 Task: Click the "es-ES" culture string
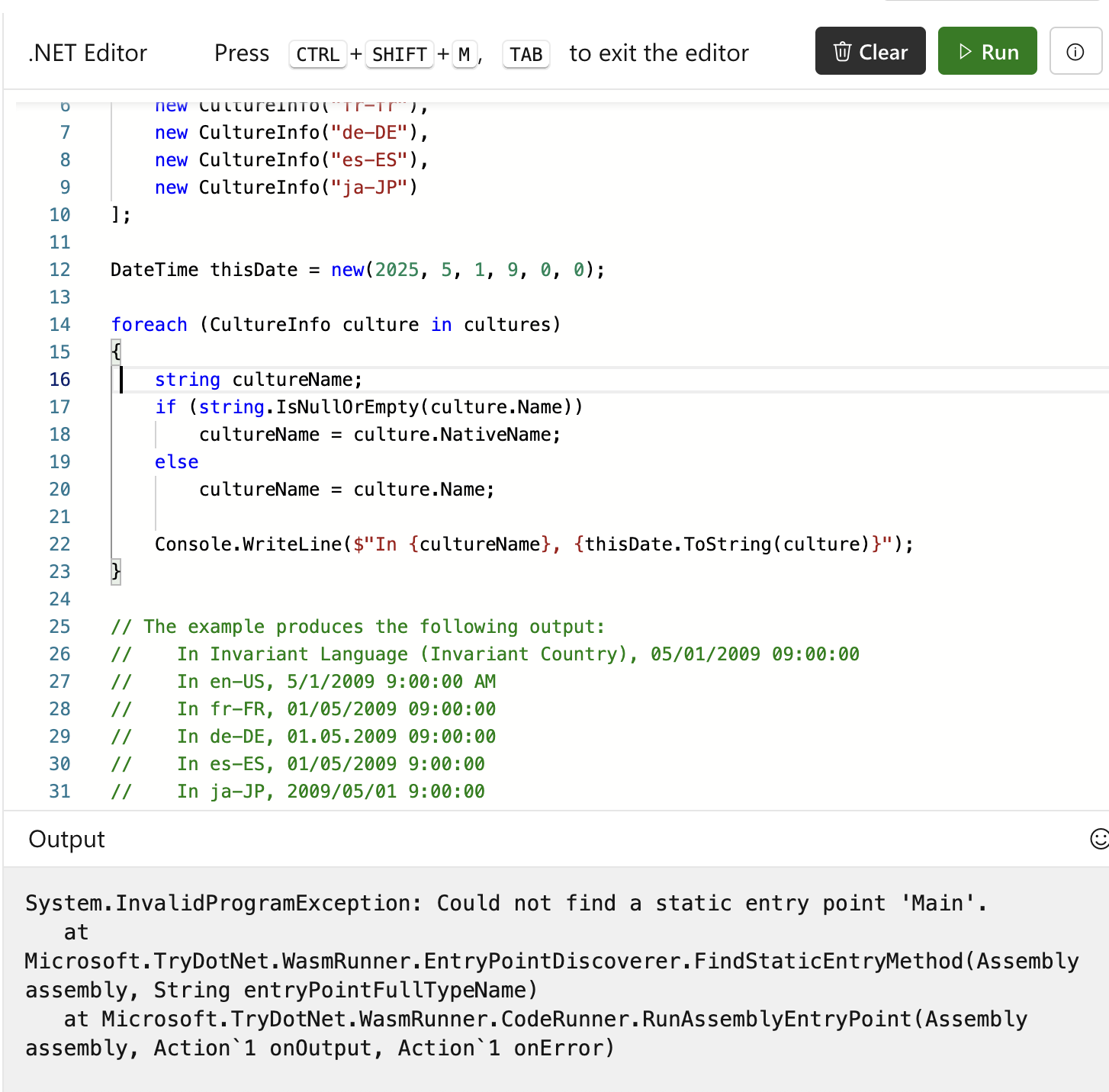(x=369, y=160)
